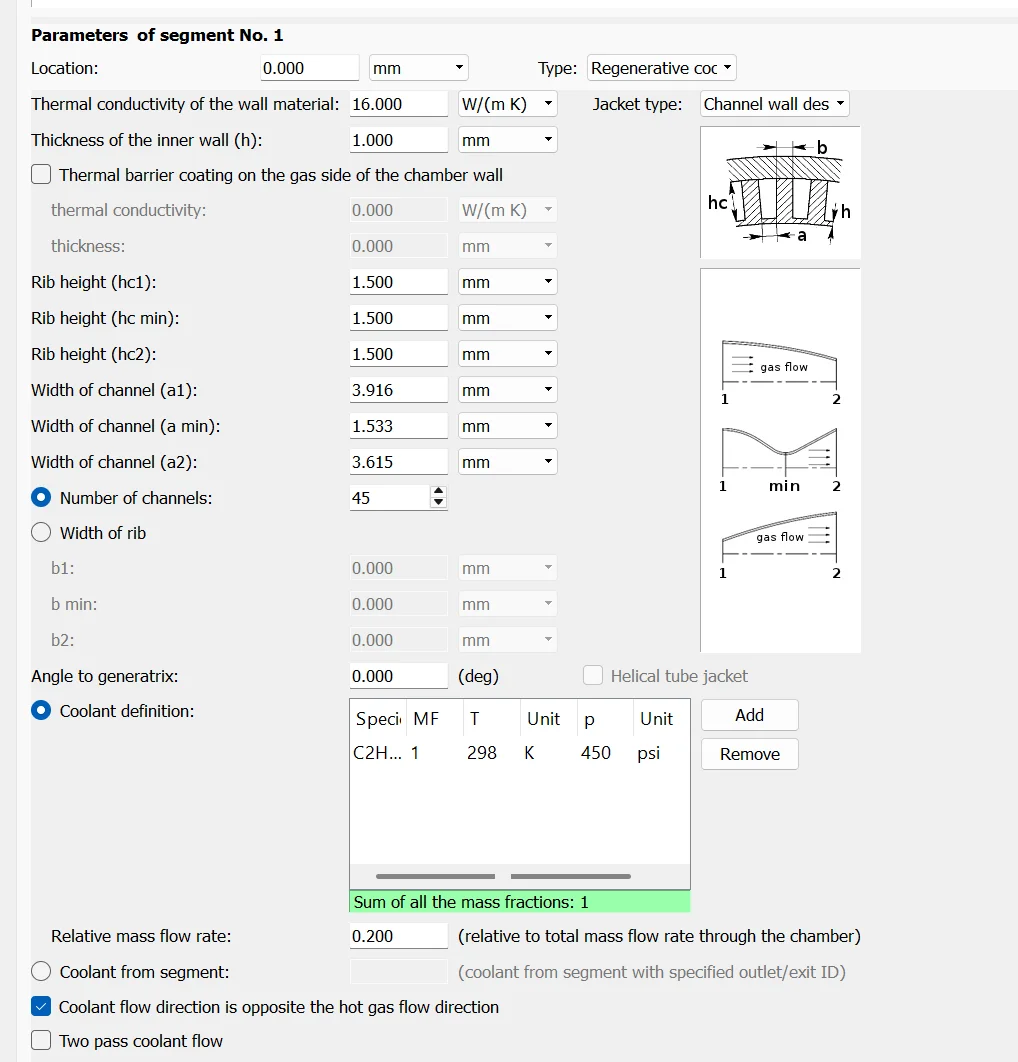Open the Type Regenerative cooling dropdown

661,68
